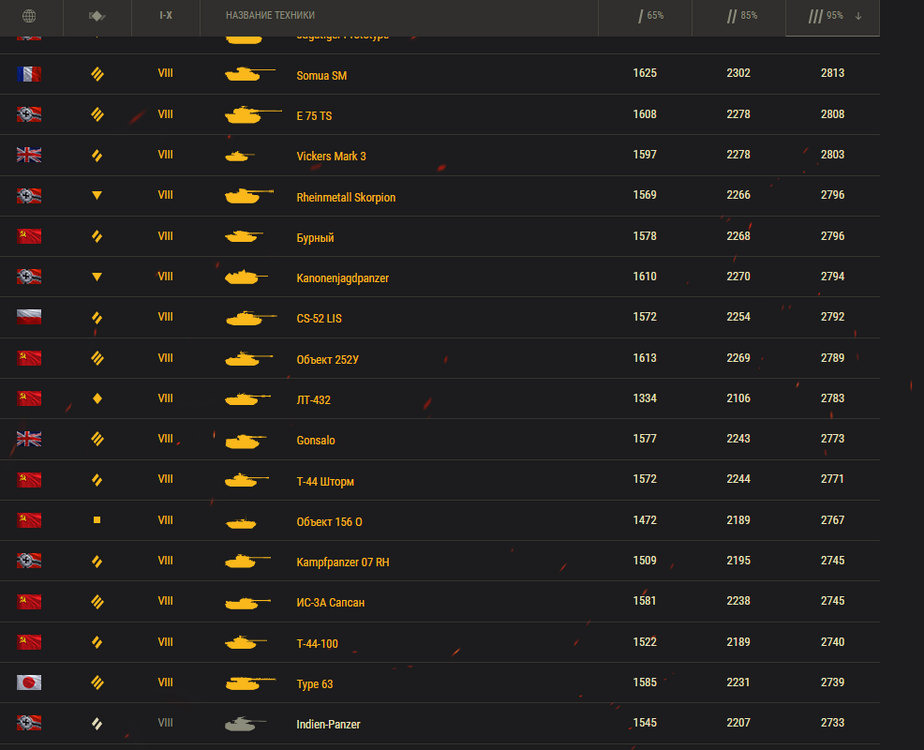Sort by 85% mark column header
Viewport: 924px width, 750px height.
click(742, 16)
